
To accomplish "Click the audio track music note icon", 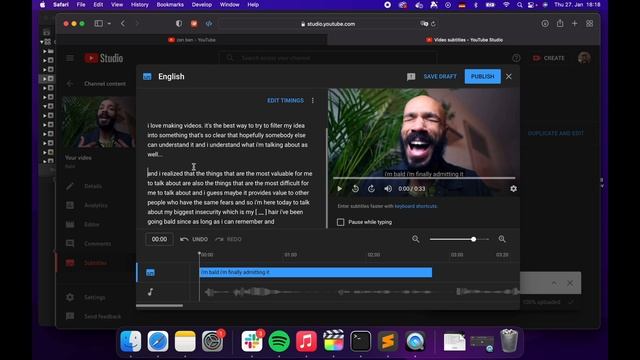I will [x=150, y=292].
